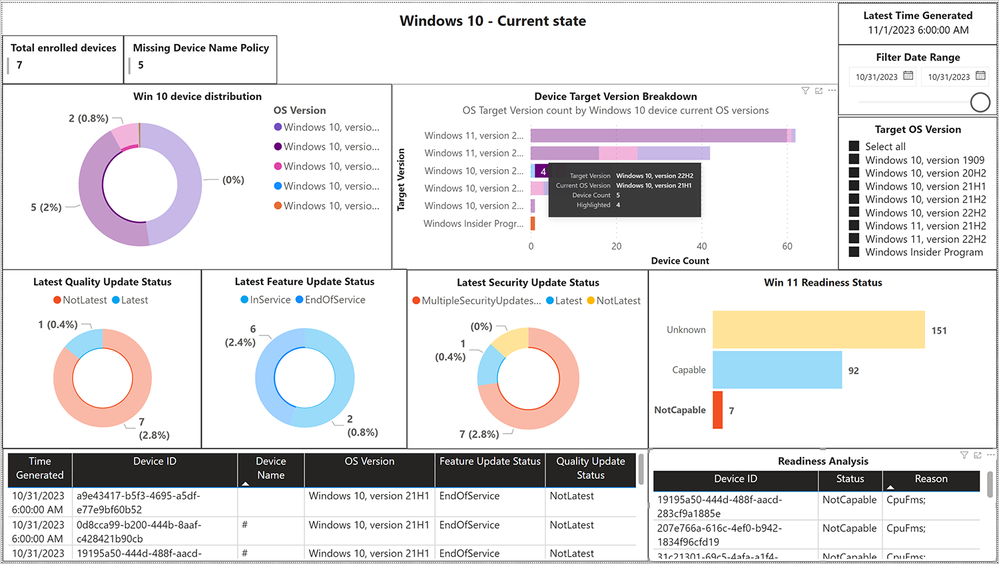Toggle Windows 10, version 1909 checkbox

pos(854,159)
